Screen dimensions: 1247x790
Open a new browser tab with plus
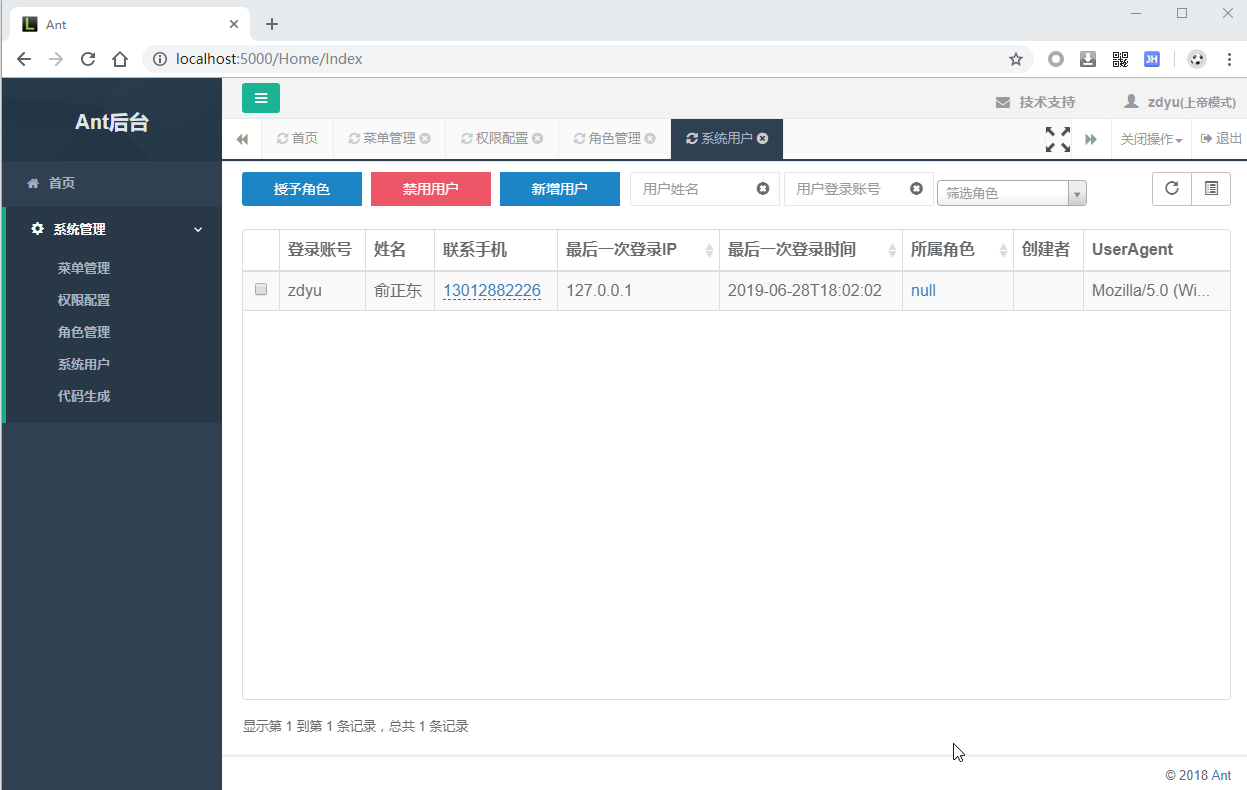coord(272,24)
